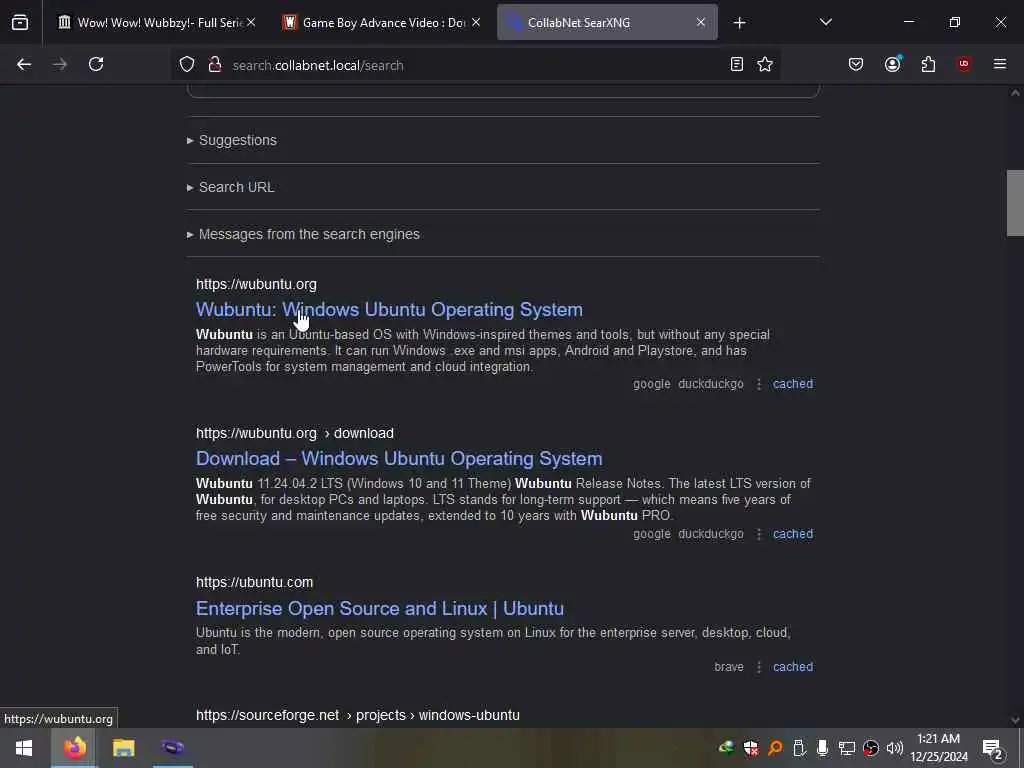Image resolution: width=1024 pixels, height=768 pixels.
Task: Click Firefox icon in taskbar
Action: tap(74, 748)
